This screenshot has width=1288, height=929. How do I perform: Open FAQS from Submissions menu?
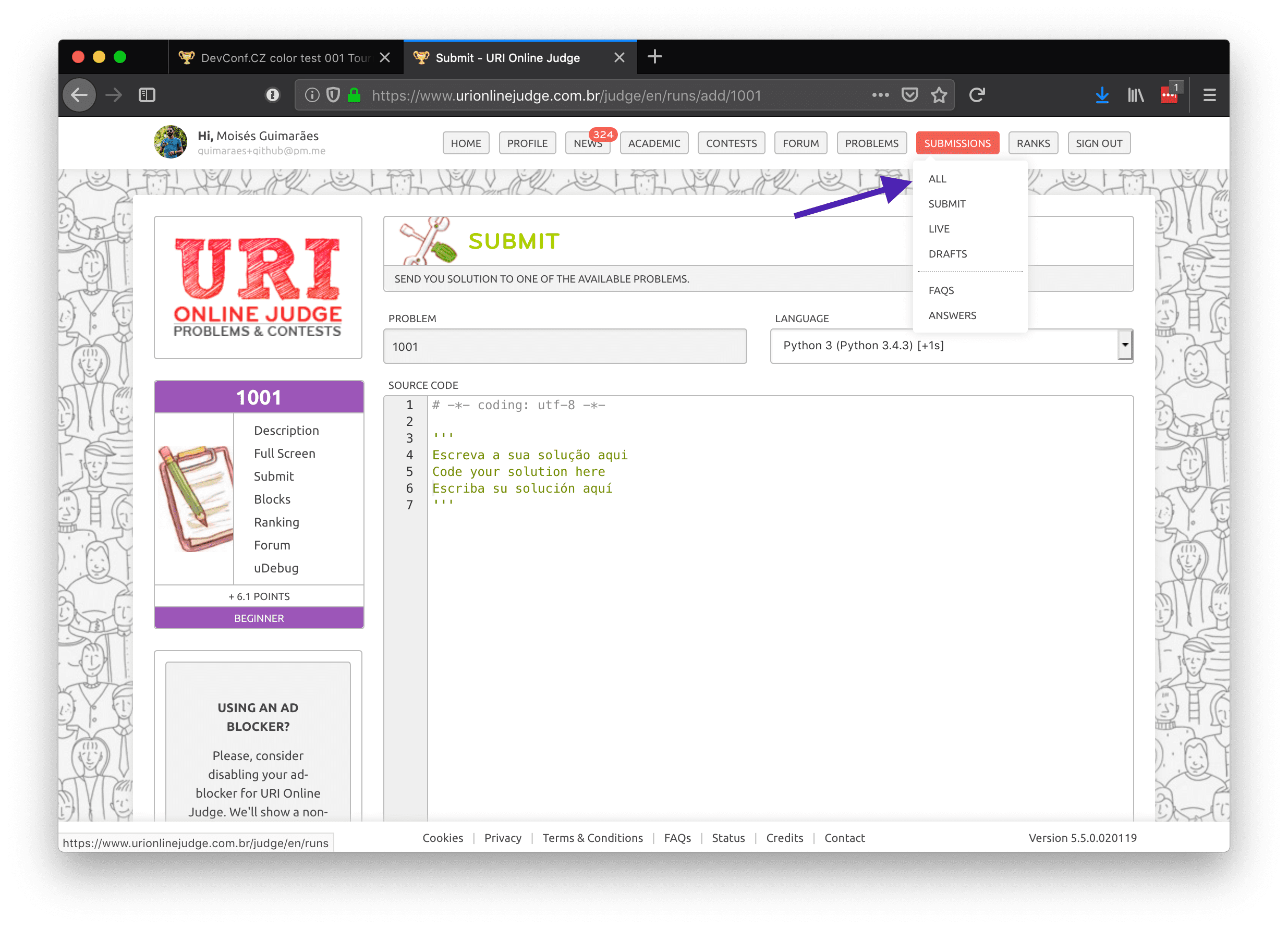pos(941,290)
